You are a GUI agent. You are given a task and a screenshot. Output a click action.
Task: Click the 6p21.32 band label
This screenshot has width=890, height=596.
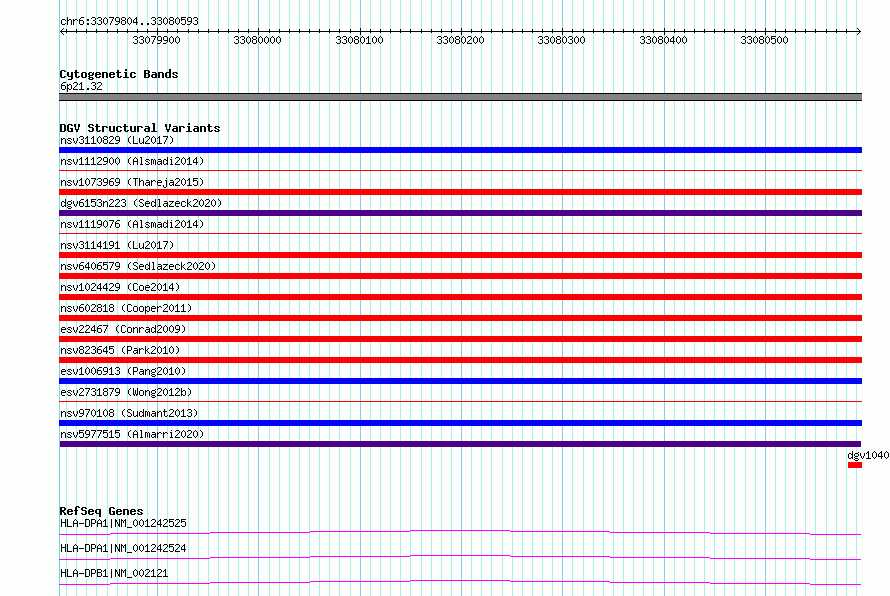pyautogui.click(x=81, y=86)
